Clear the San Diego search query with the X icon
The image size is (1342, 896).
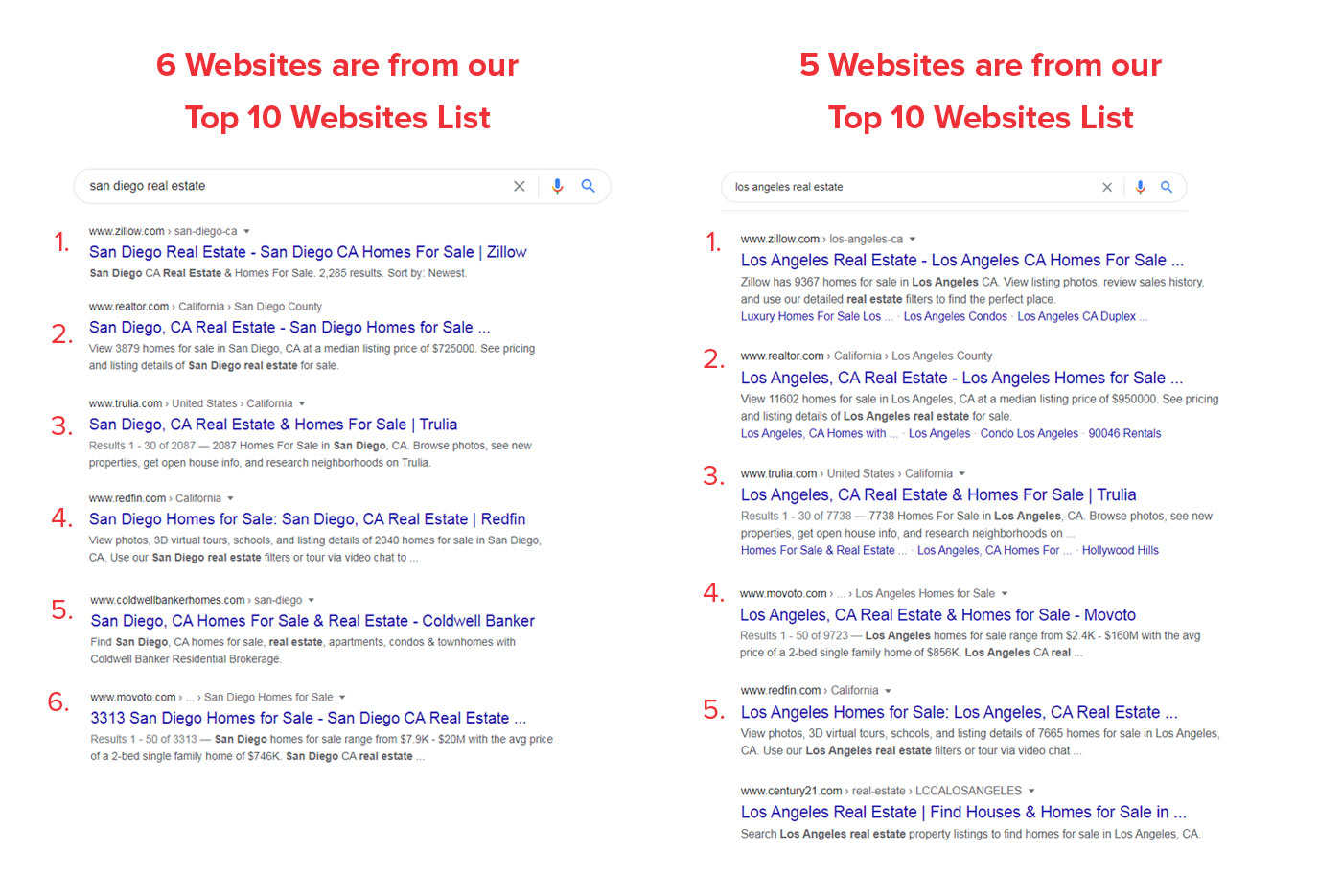coord(519,186)
